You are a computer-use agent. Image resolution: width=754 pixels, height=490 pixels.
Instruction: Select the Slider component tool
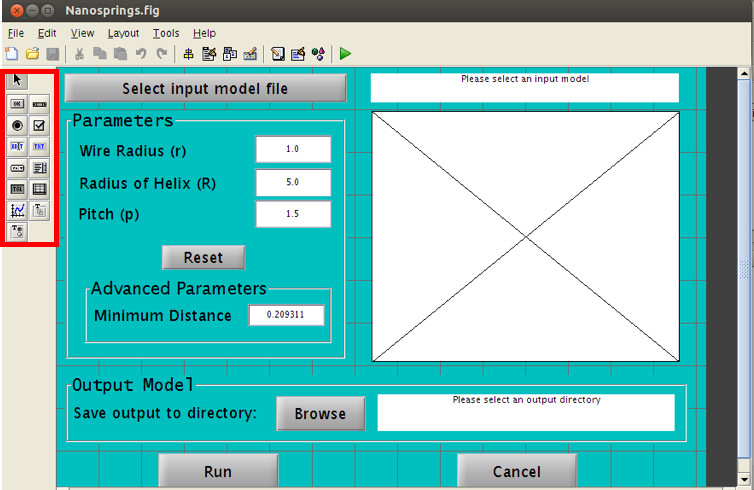(40, 103)
